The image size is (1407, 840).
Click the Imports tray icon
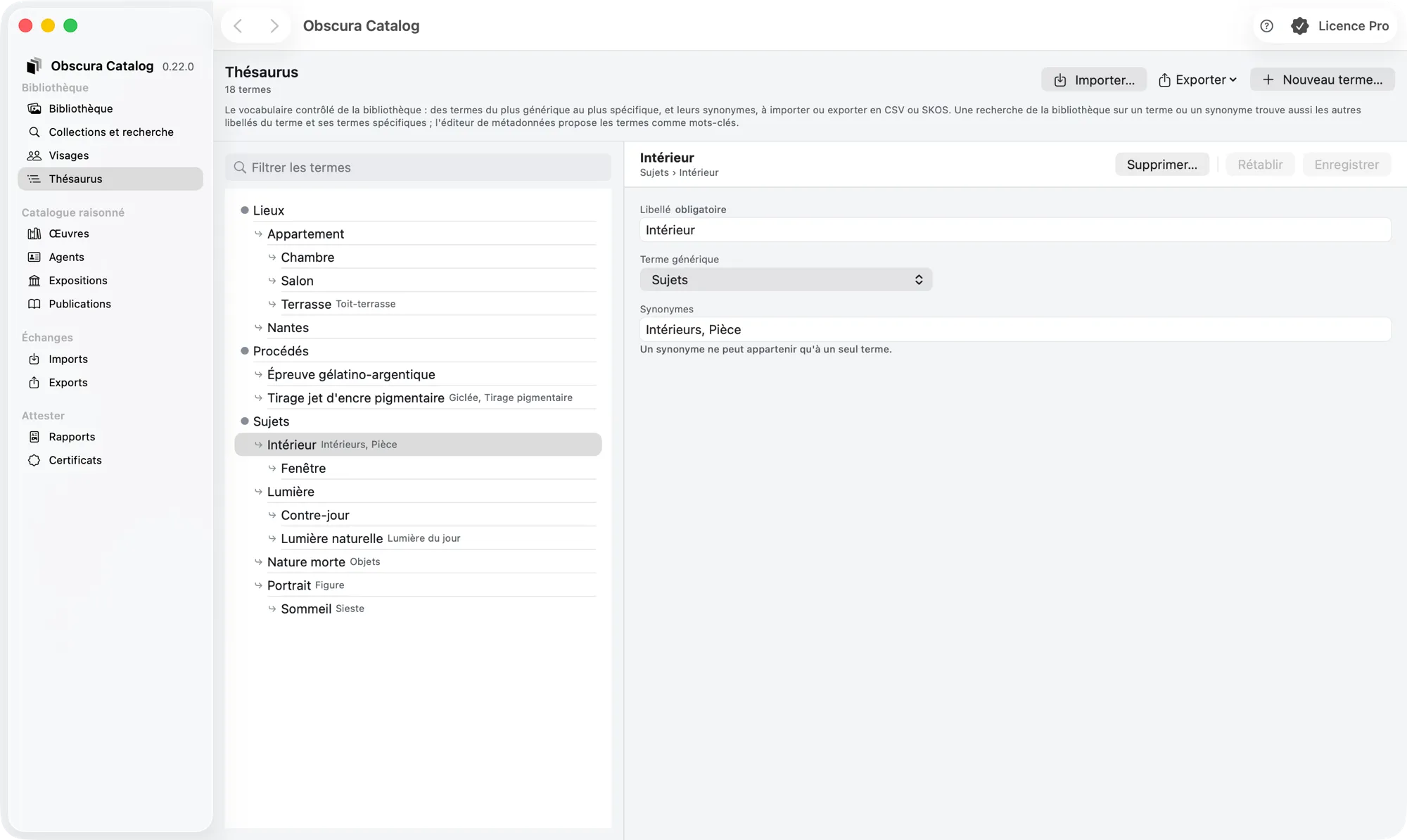[34, 359]
